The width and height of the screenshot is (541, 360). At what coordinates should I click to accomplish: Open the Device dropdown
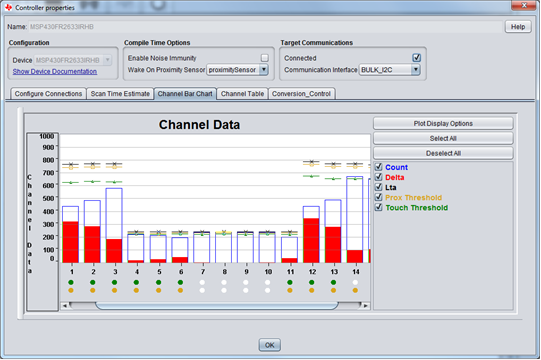[72, 60]
